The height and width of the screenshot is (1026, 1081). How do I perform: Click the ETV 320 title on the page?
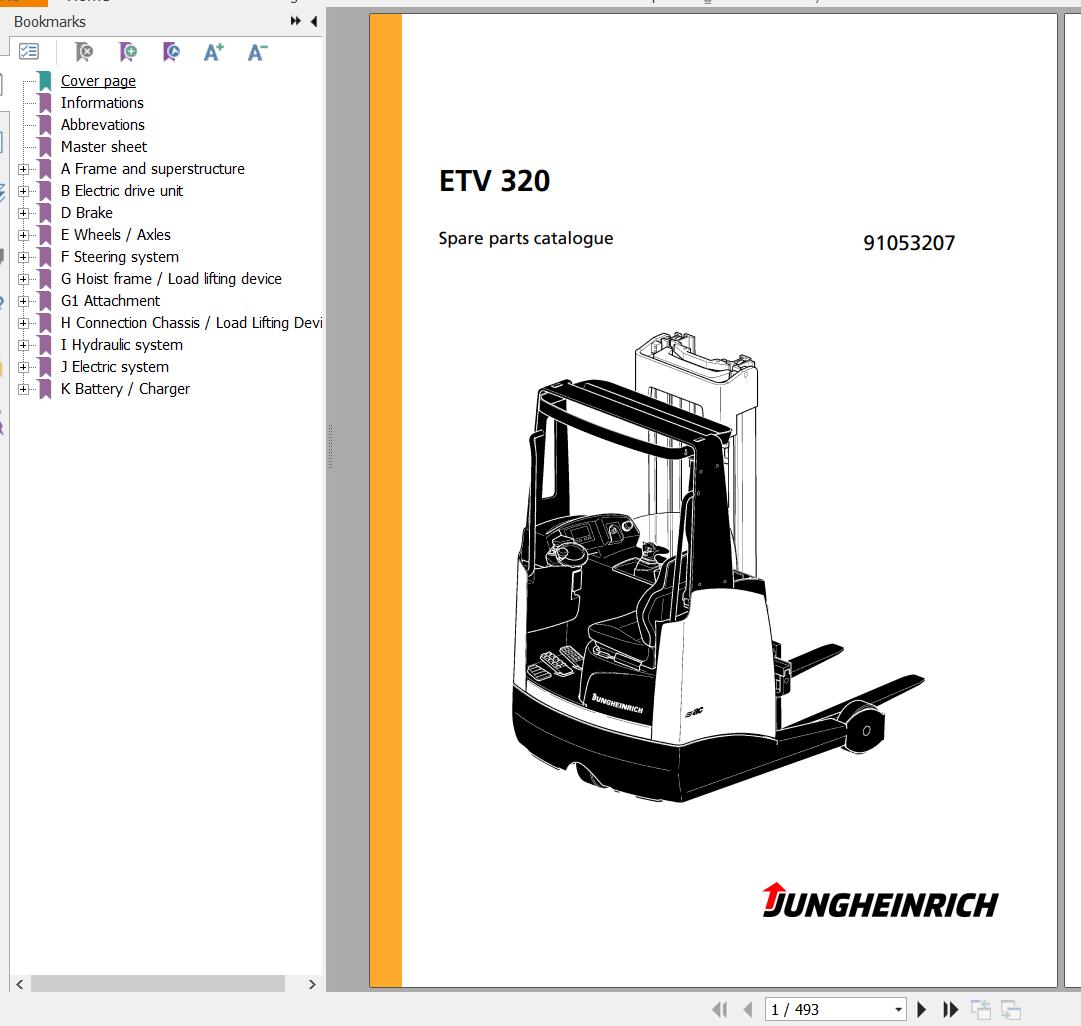tap(494, 181)
